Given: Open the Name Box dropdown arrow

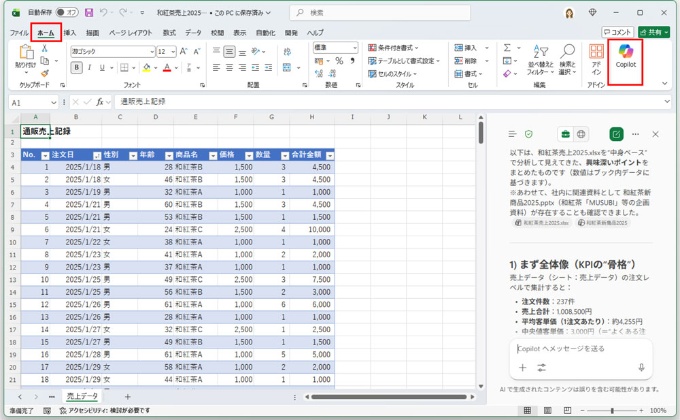Looking at the screenshot, I should coord(54,103).
